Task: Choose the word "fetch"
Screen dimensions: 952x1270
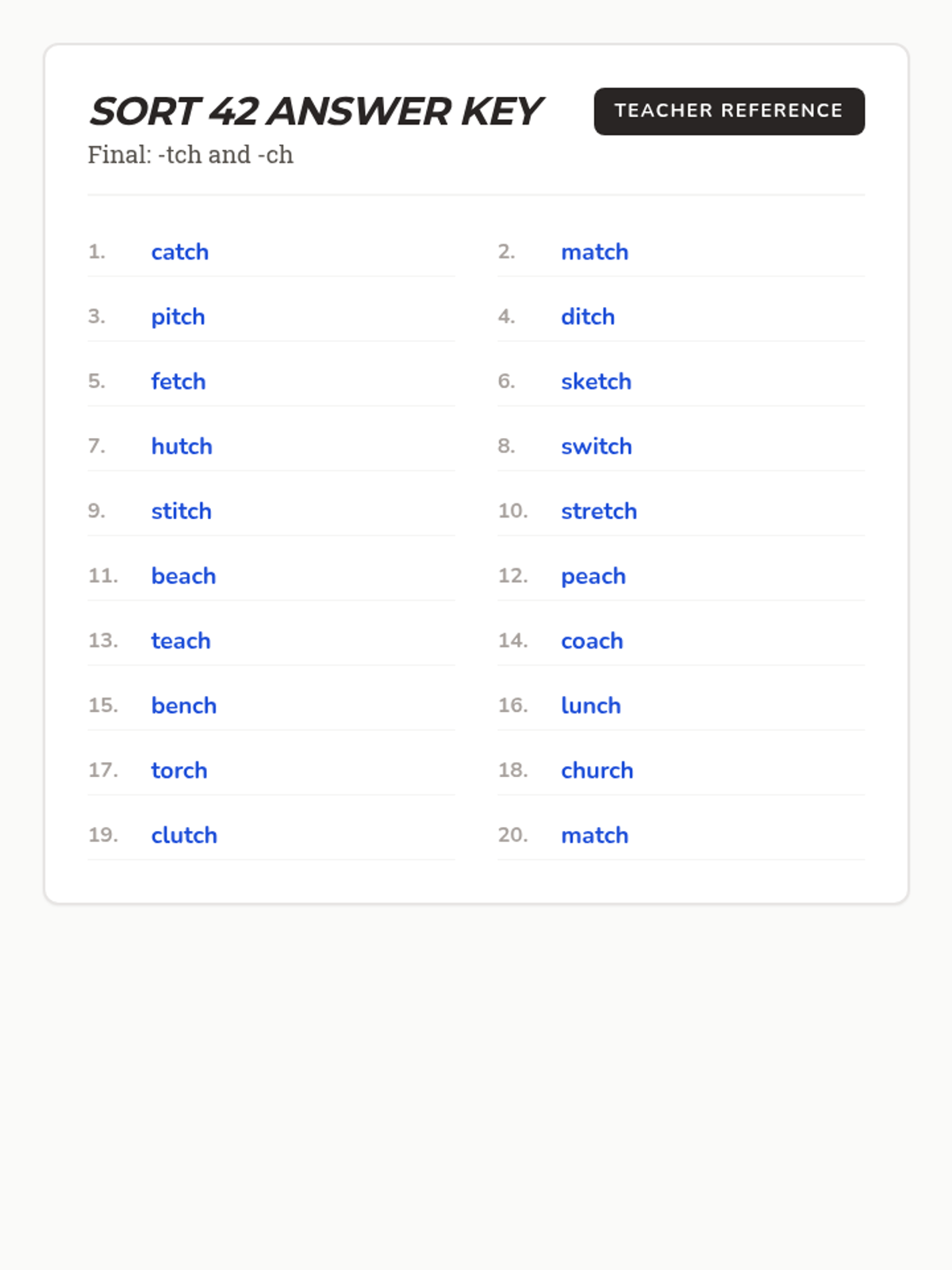Action: (x=178, y=382)
